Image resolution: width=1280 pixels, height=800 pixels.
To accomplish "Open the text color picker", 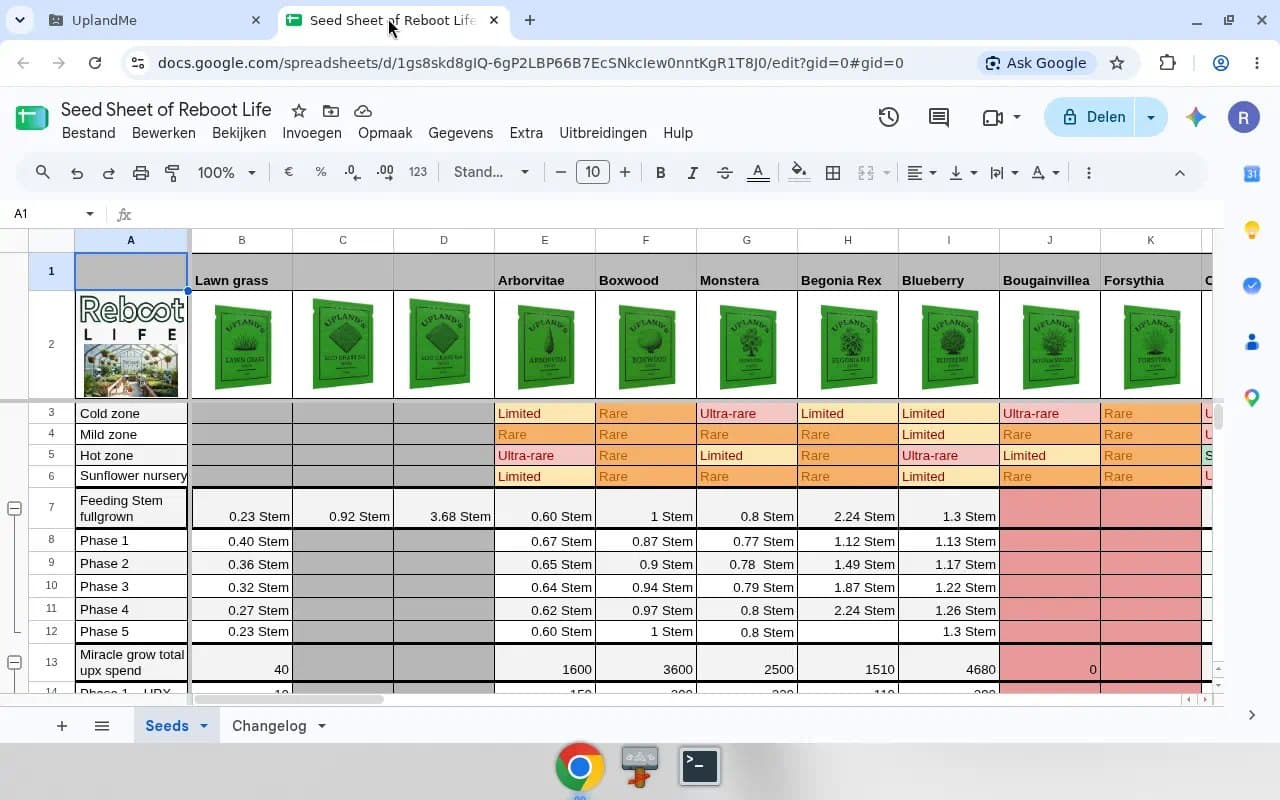I will (x=758, y=173).
